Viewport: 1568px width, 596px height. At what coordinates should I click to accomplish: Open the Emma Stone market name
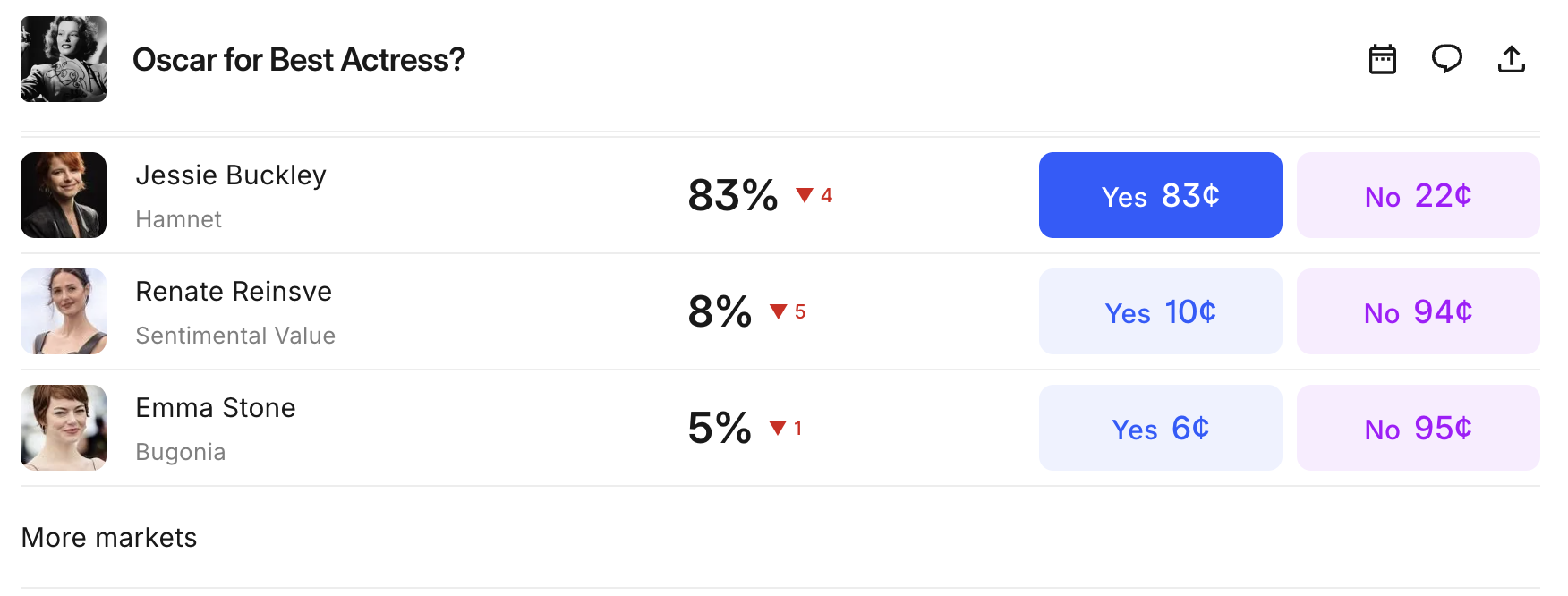coord(216,408)
